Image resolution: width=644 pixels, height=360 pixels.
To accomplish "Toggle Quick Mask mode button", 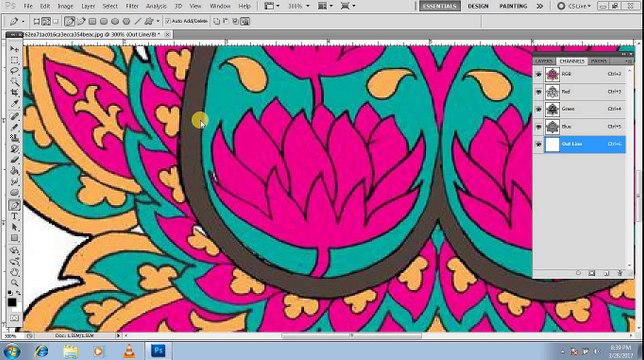I will (14, 318).
